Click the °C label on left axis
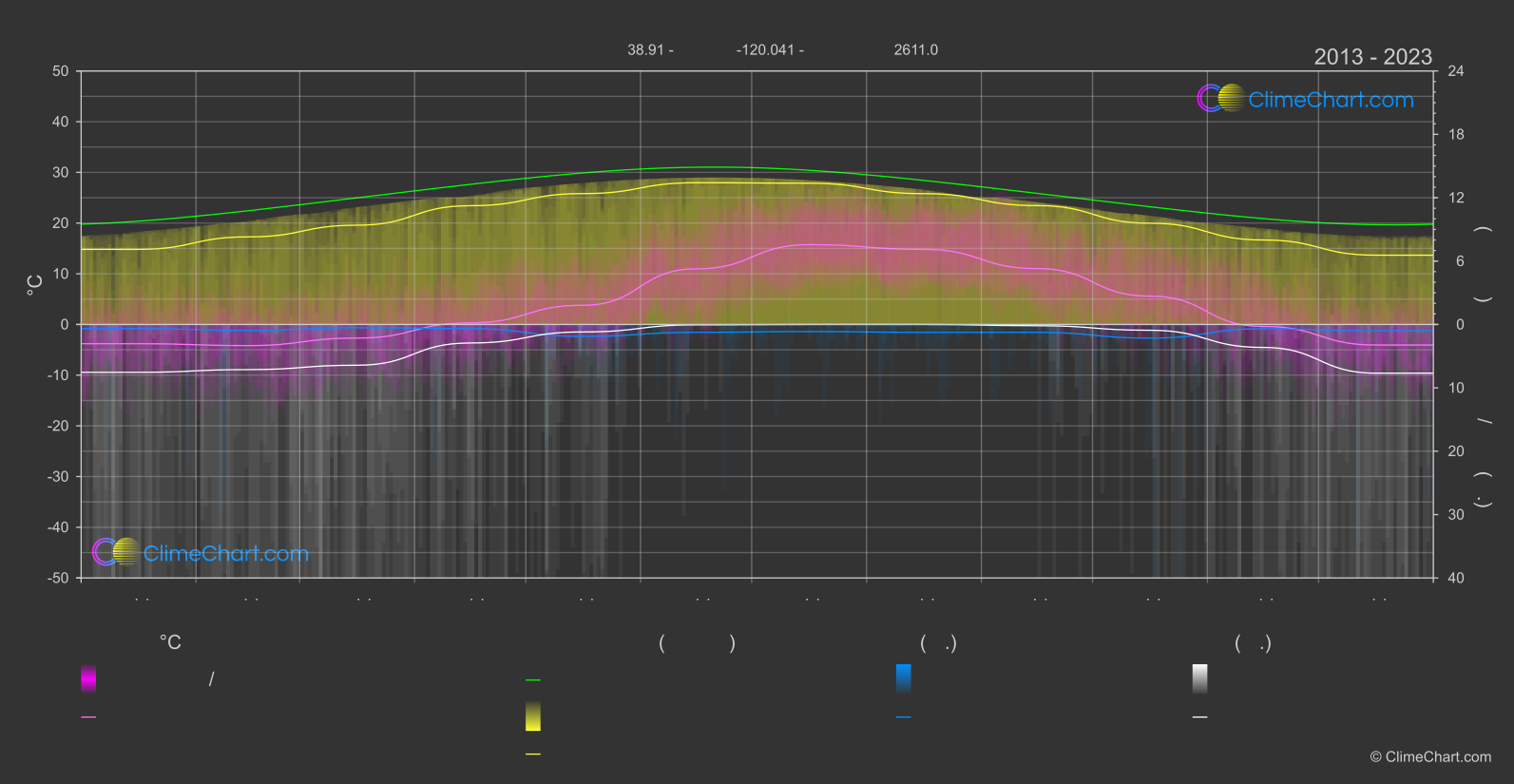Screen dimensions: 1514x784 [x=35, y=284]
